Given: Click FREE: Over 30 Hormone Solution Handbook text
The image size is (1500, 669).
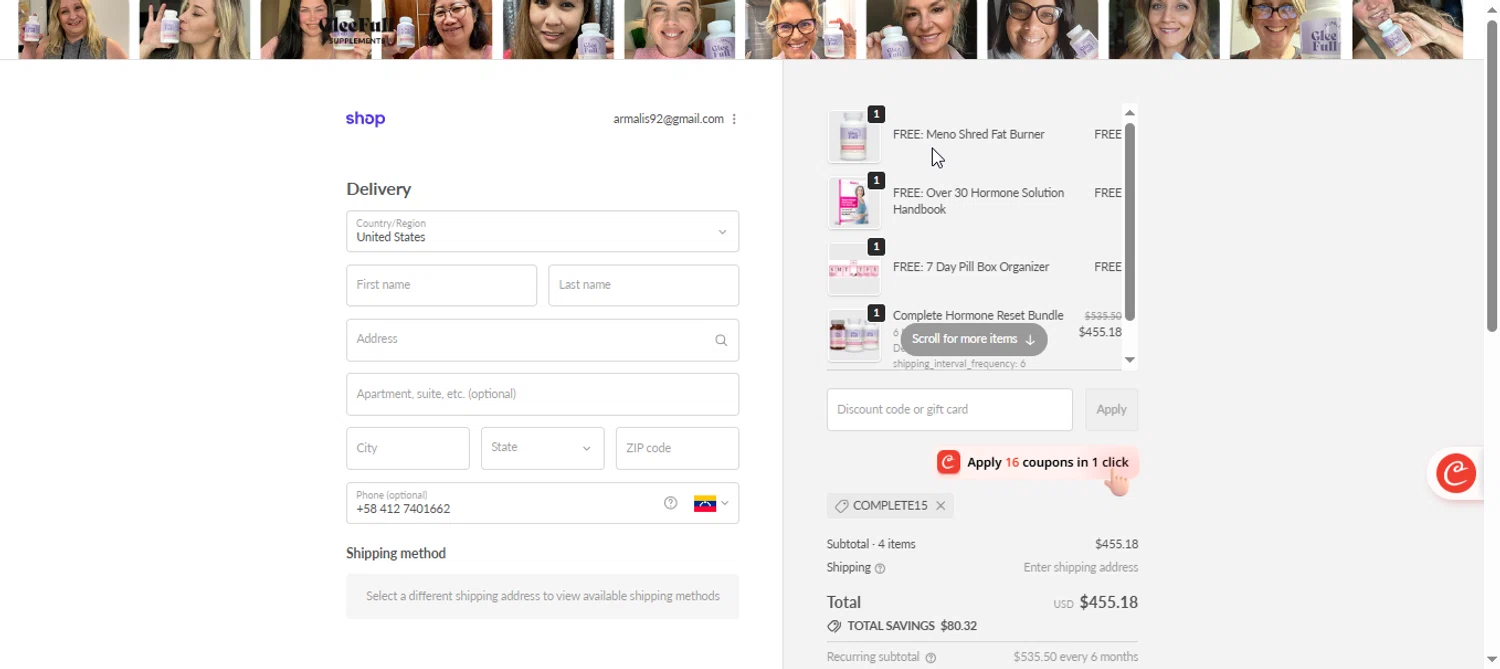Looking at the screenshot, I should [978, 201].
